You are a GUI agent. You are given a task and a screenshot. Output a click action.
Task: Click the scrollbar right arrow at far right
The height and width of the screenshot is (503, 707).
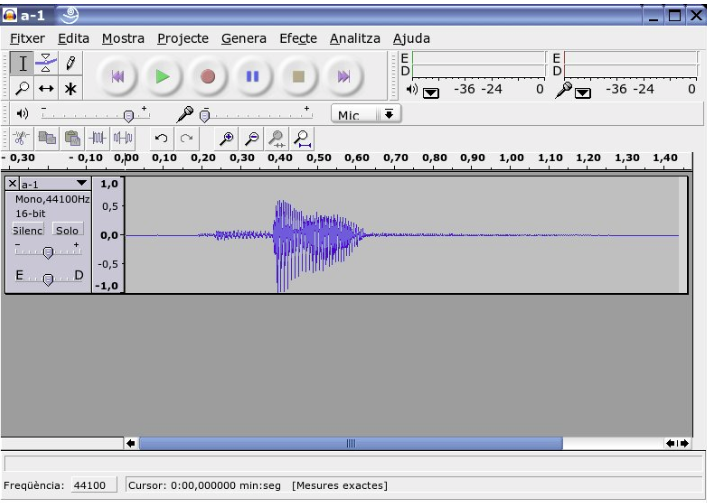(x=685, y=444)
